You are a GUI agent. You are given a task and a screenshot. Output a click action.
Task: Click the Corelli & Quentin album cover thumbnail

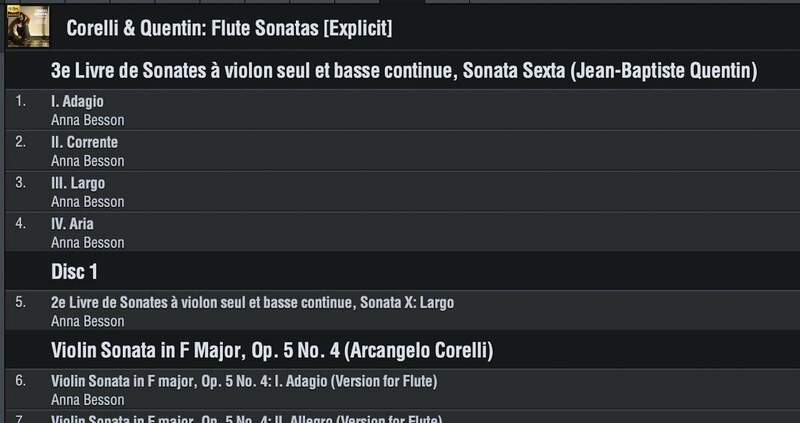click(28, 27)
